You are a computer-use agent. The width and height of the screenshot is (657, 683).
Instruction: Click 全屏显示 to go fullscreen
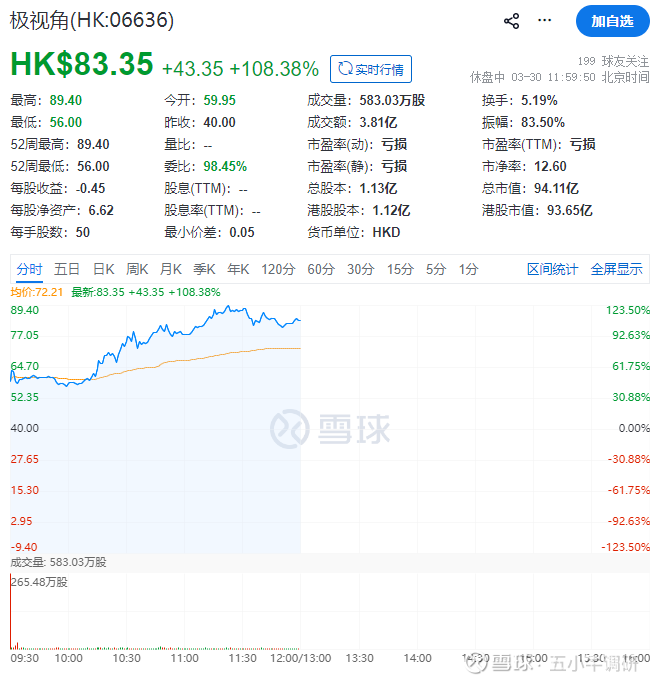coord(616,269)
